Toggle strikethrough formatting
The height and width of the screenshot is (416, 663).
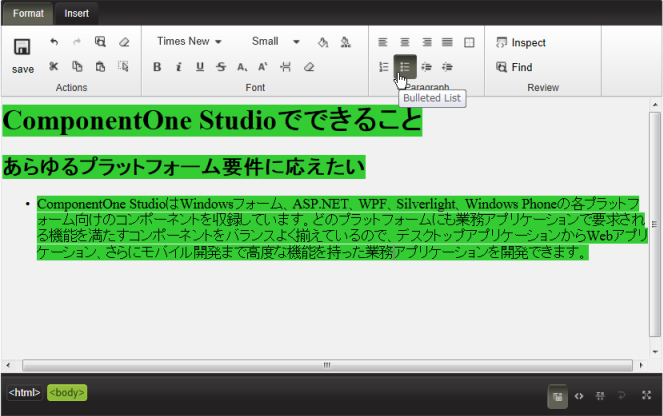[x=221, y=67]
